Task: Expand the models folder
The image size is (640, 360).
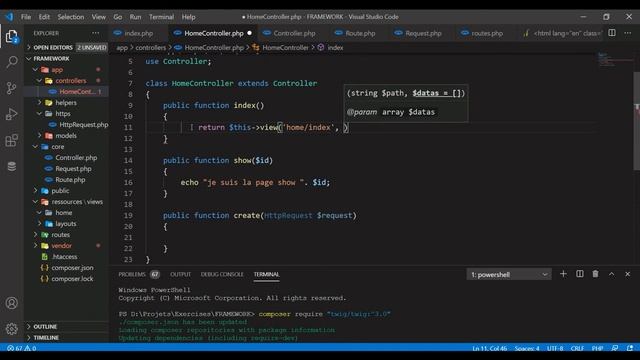Action: click(67, 136)
